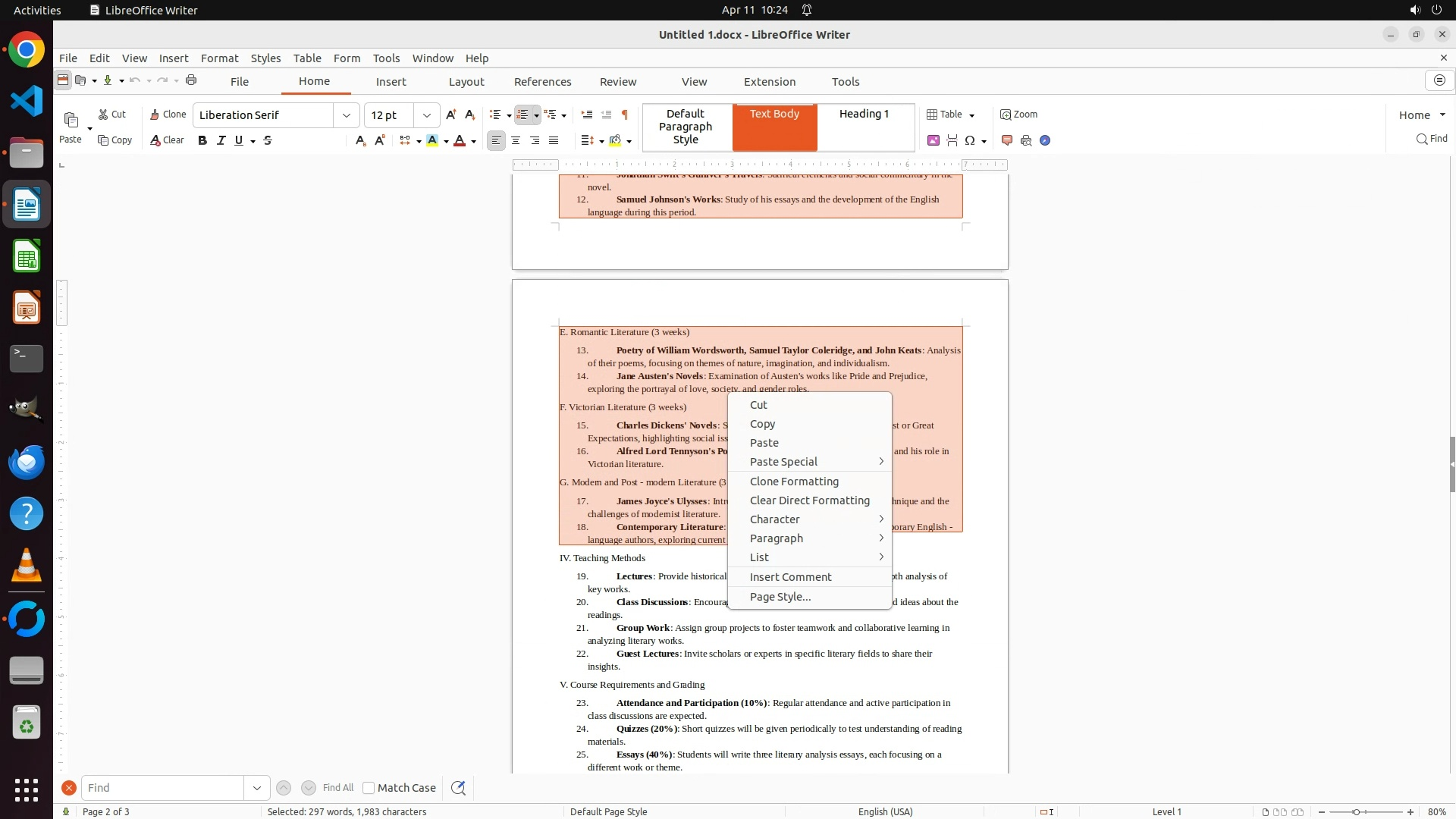The image size is (1456, 819).
Task: Choose Clear Direct Formatting from context menu
Action: click(809, 500)
